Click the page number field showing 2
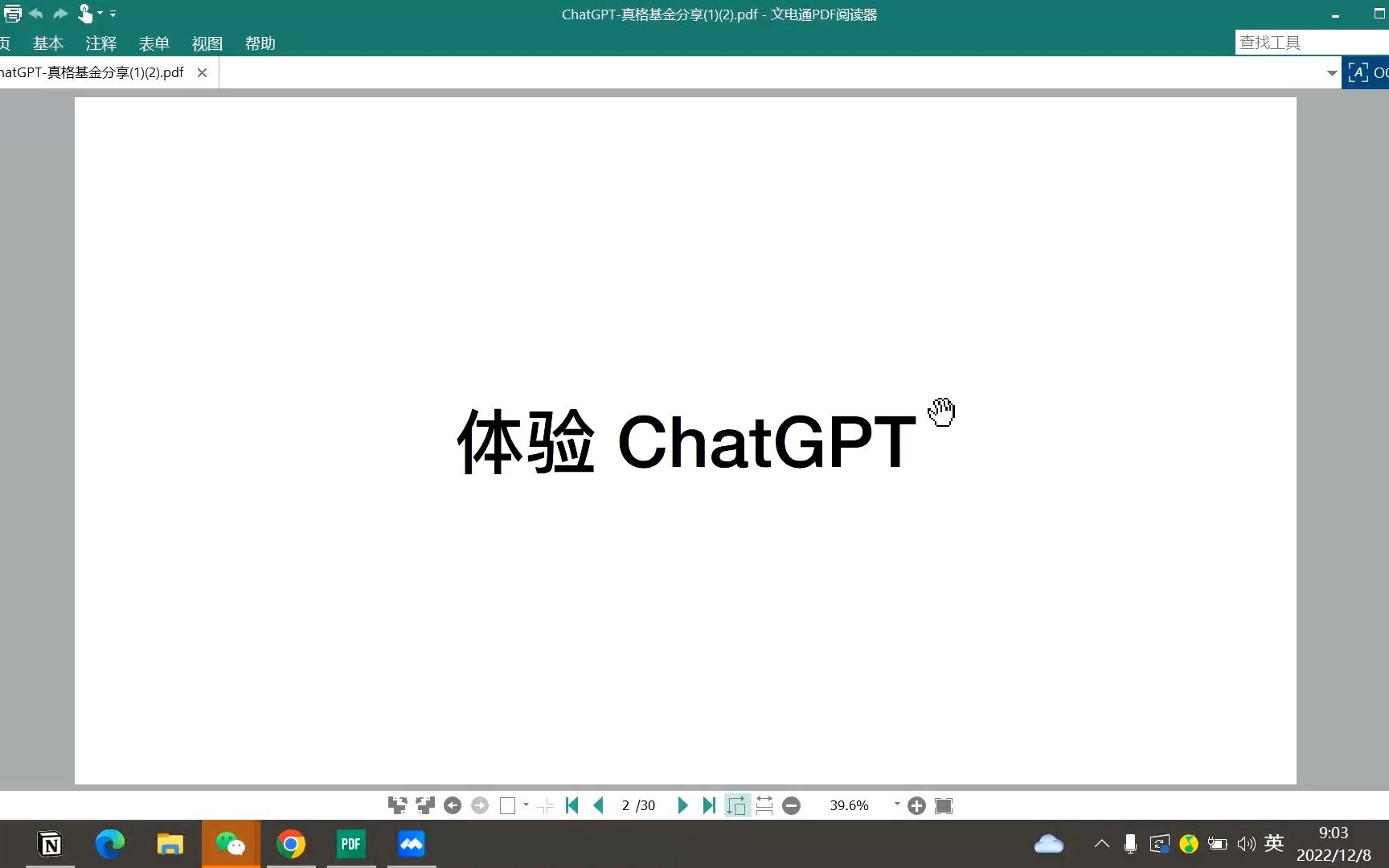Image resolution: width=1389 pixels, height=868 pixels. click(625, 805)
